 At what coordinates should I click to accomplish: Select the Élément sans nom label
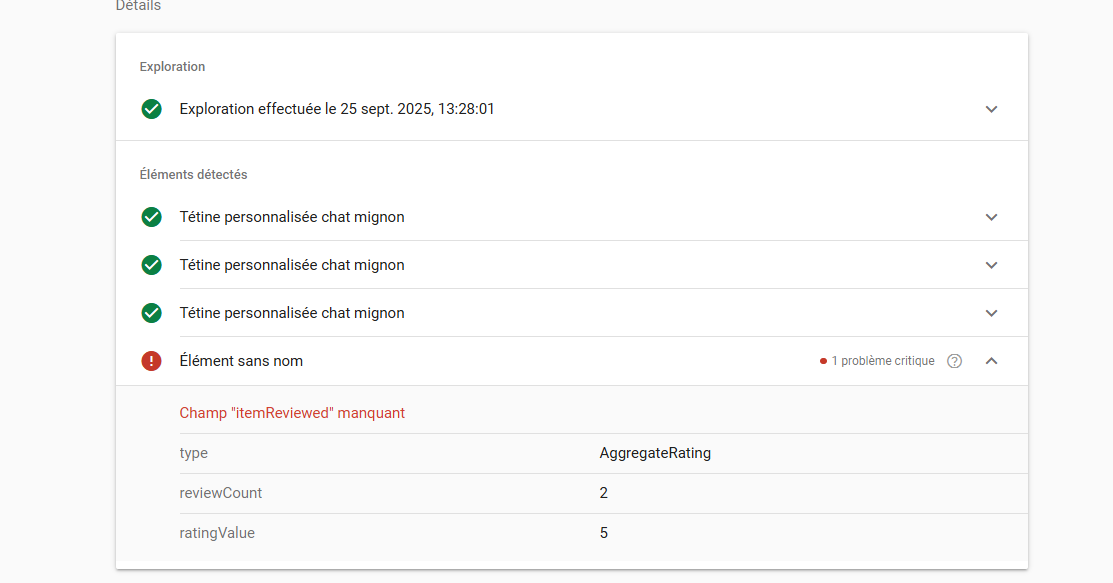[x=241, y=361]
